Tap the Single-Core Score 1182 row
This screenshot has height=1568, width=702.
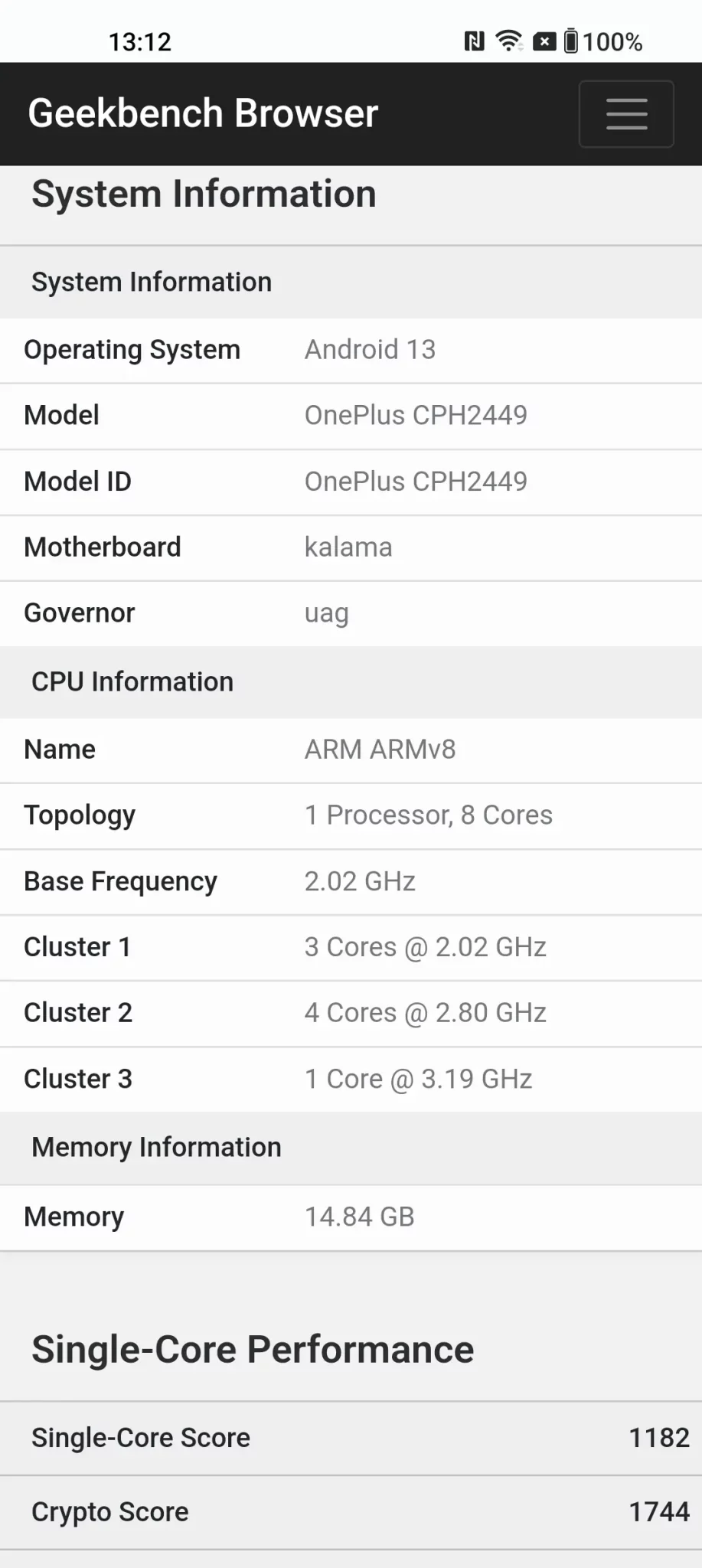tap(351, 1438)
